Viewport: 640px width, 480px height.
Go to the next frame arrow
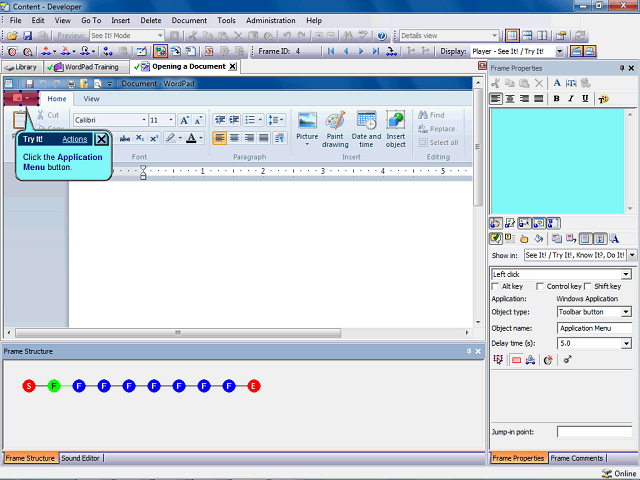click(361, 51)
